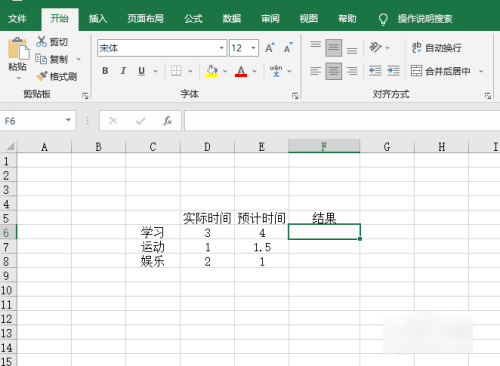Select row 7 header
Image resolution: width=500 pixels, height=366 pixels.
point(7,247)
